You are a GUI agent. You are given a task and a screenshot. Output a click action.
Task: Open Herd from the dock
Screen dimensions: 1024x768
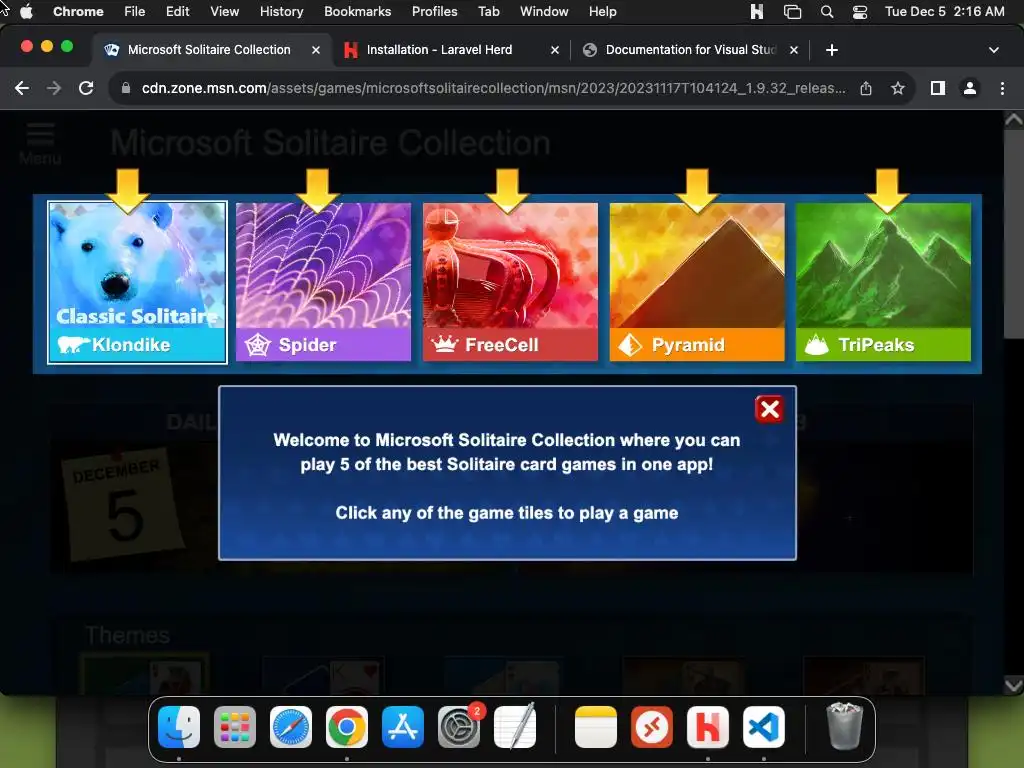708,727
